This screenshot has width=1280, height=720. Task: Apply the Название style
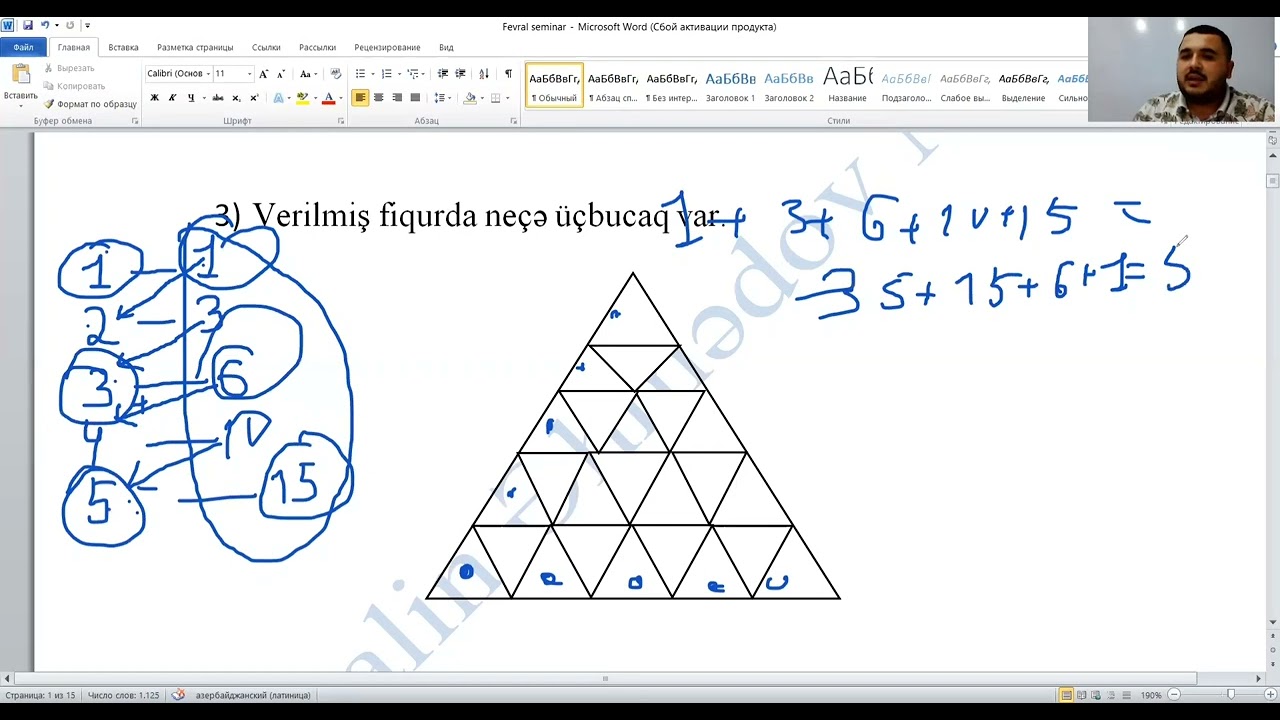pyautogui.click(x=847, y=85)
